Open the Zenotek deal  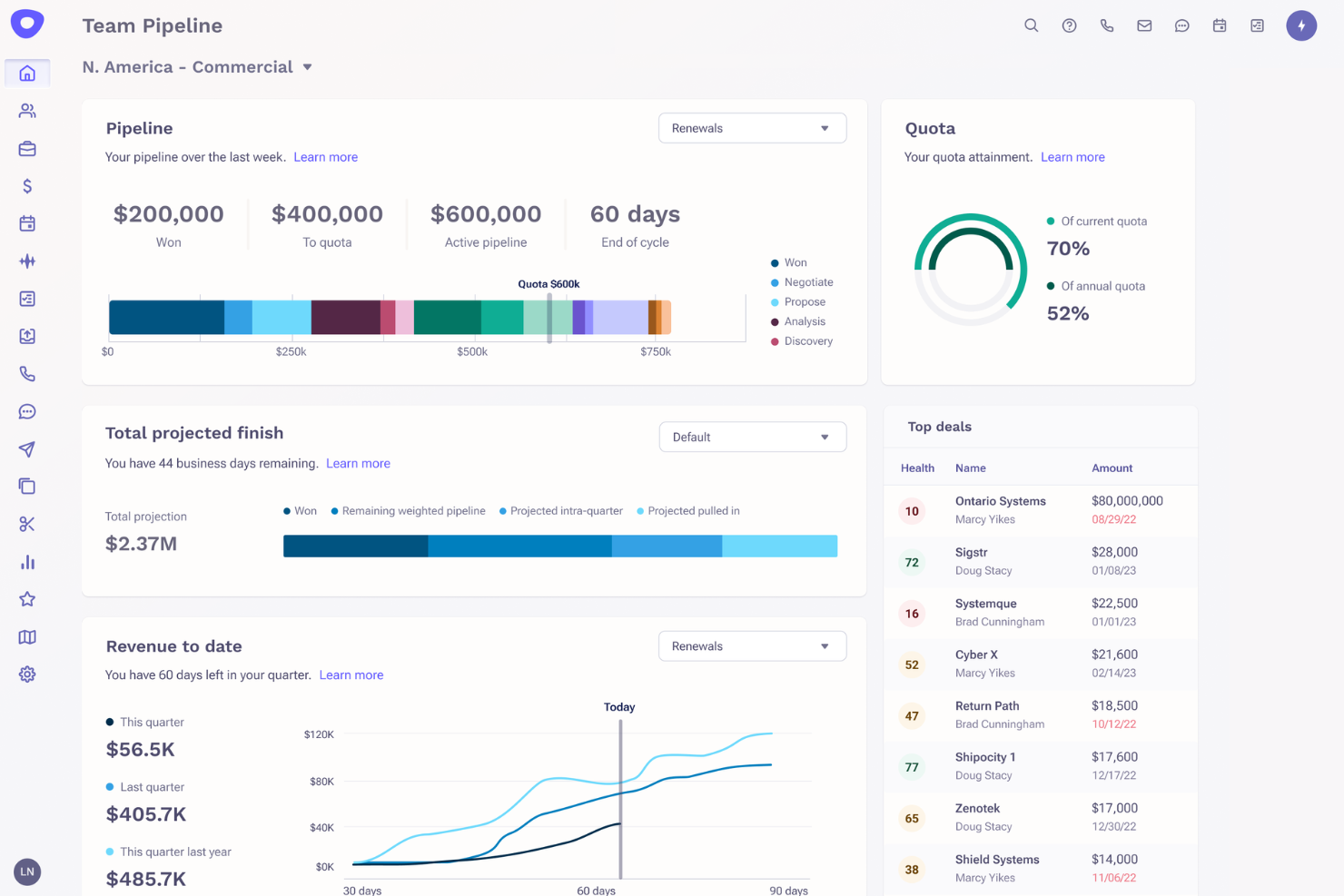click(x=1040, y=818)
